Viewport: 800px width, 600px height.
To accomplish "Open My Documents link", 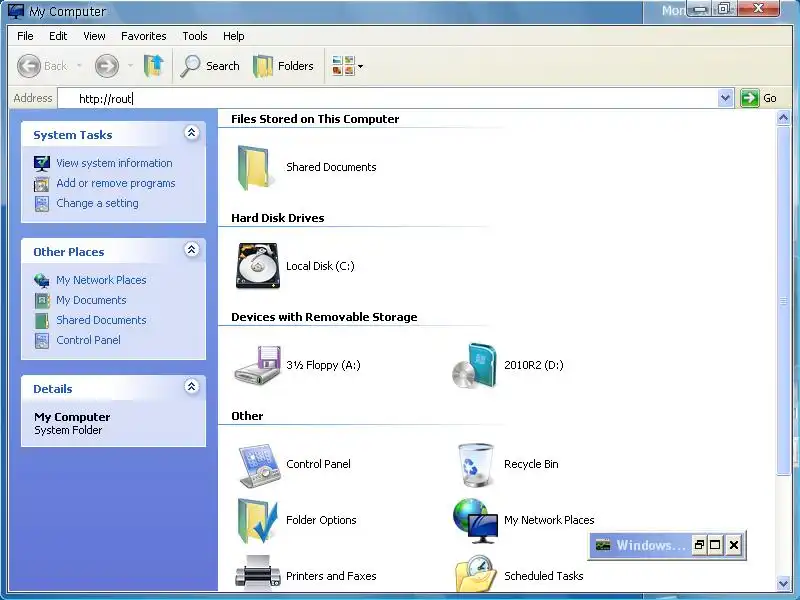I will (91, 300).
